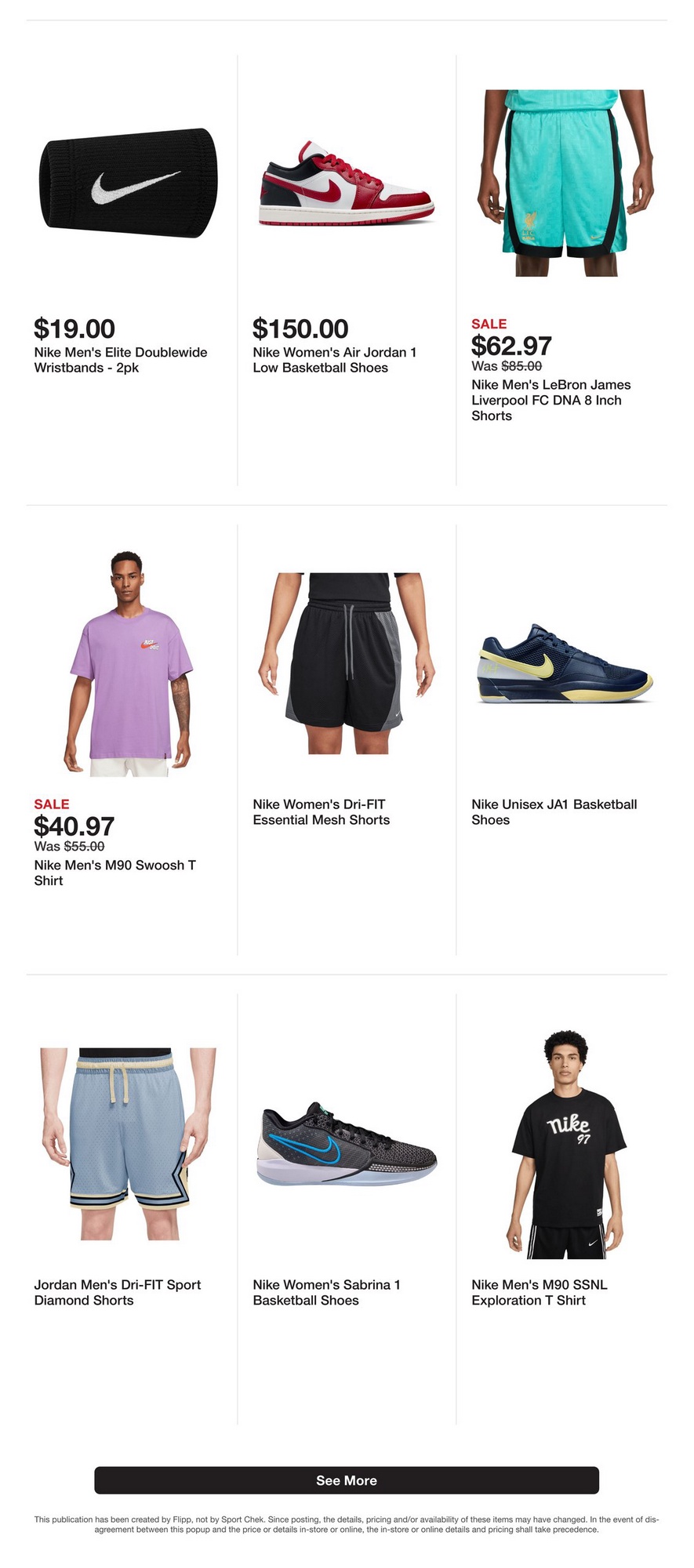Open Nike Women's Sabrina 1 Basketball Shoes title
Image resolution: width=694 pixels, height=1568 pixels.
[x=327, y=1292]
